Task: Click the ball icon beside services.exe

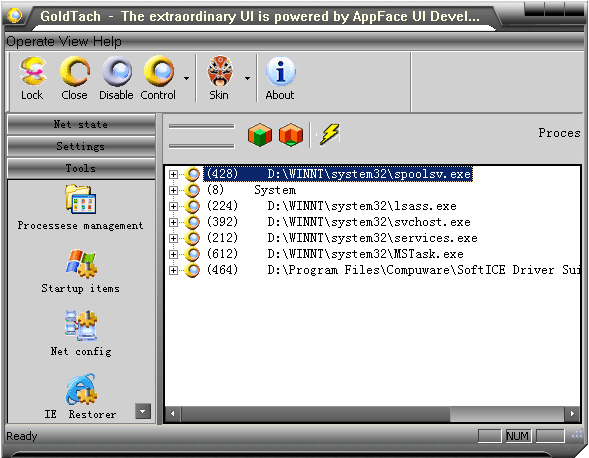Action: click(192, 238)
